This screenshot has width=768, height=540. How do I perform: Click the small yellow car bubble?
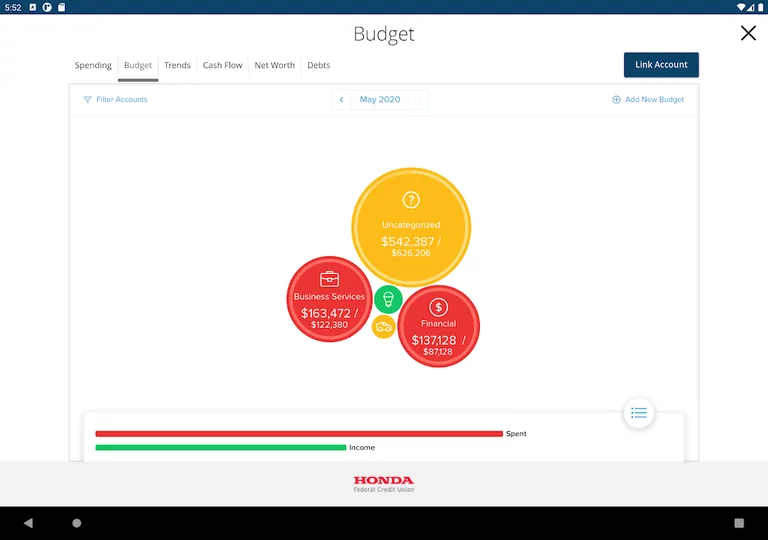pos(384,327)
